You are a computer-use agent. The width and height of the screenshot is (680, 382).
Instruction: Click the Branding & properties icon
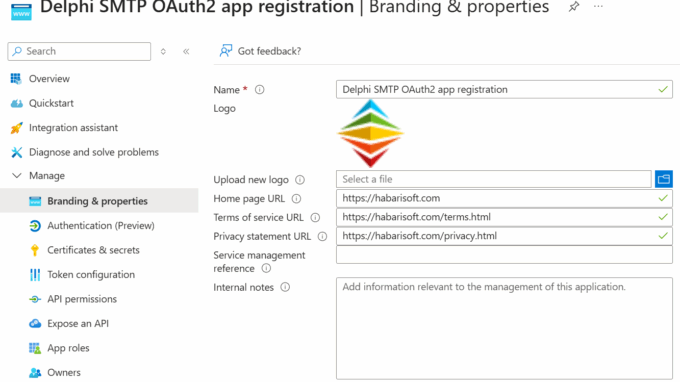(35, 201)
